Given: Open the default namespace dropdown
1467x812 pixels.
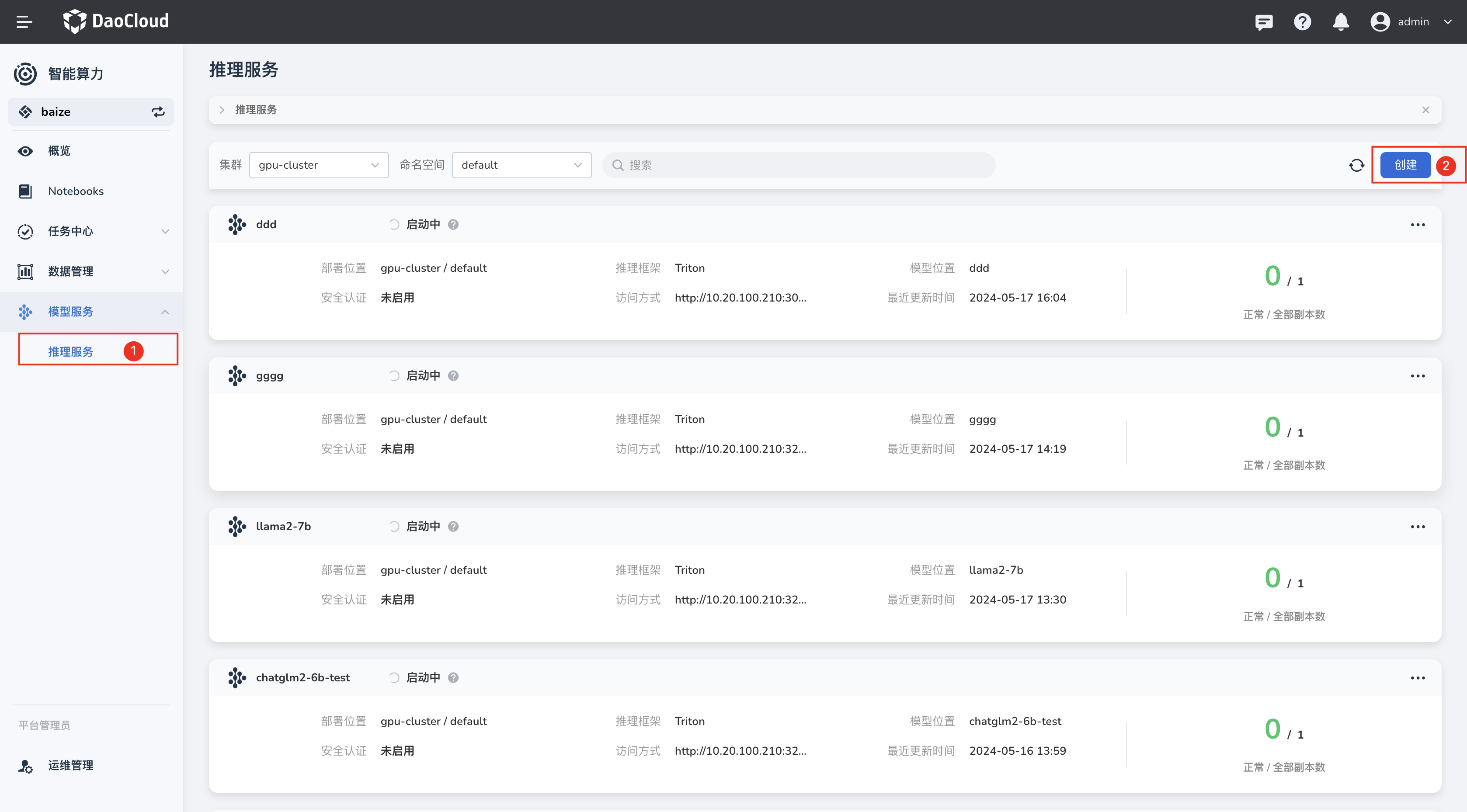Looking at the screenshot, I should click(x=521, y=165).
